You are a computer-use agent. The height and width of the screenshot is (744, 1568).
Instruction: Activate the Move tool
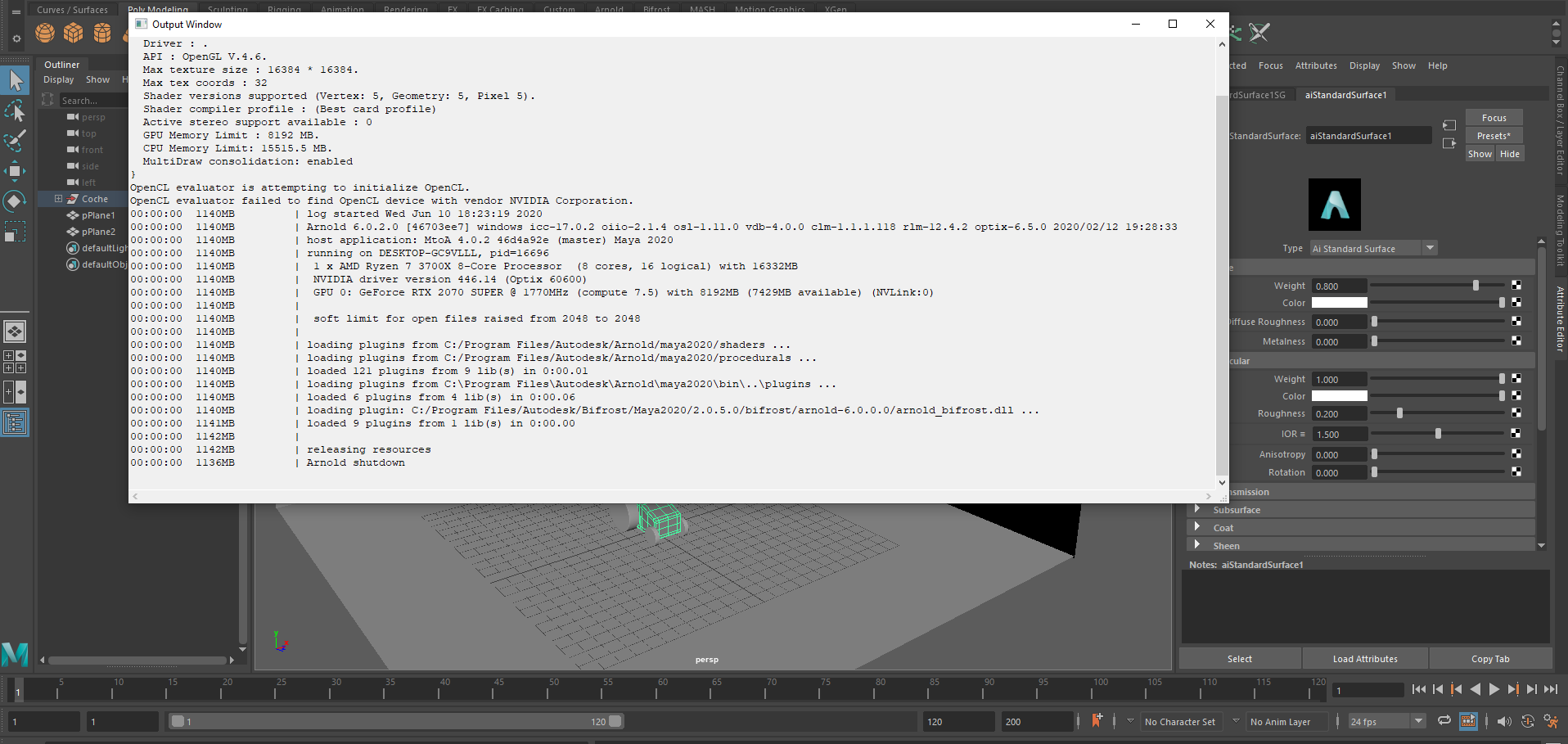click(16, 171)
